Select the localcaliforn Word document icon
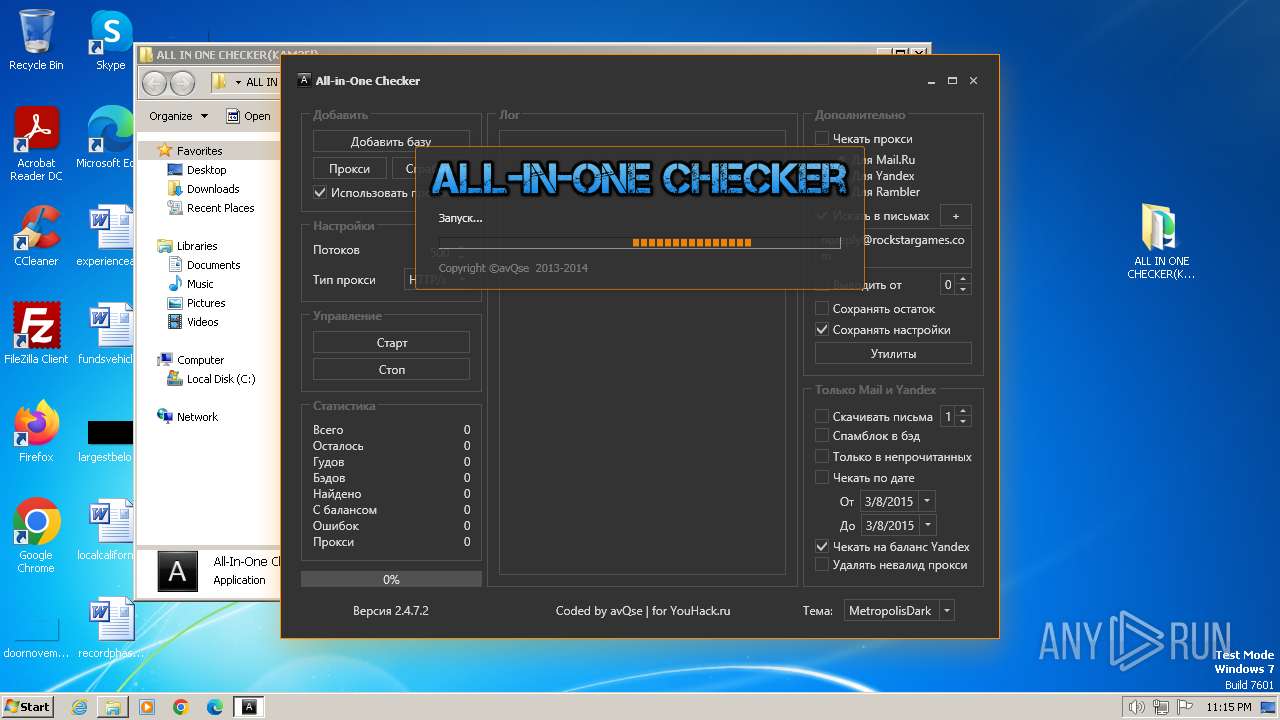The width and height of the screenshot is (1280, 720). click(106, 530)
